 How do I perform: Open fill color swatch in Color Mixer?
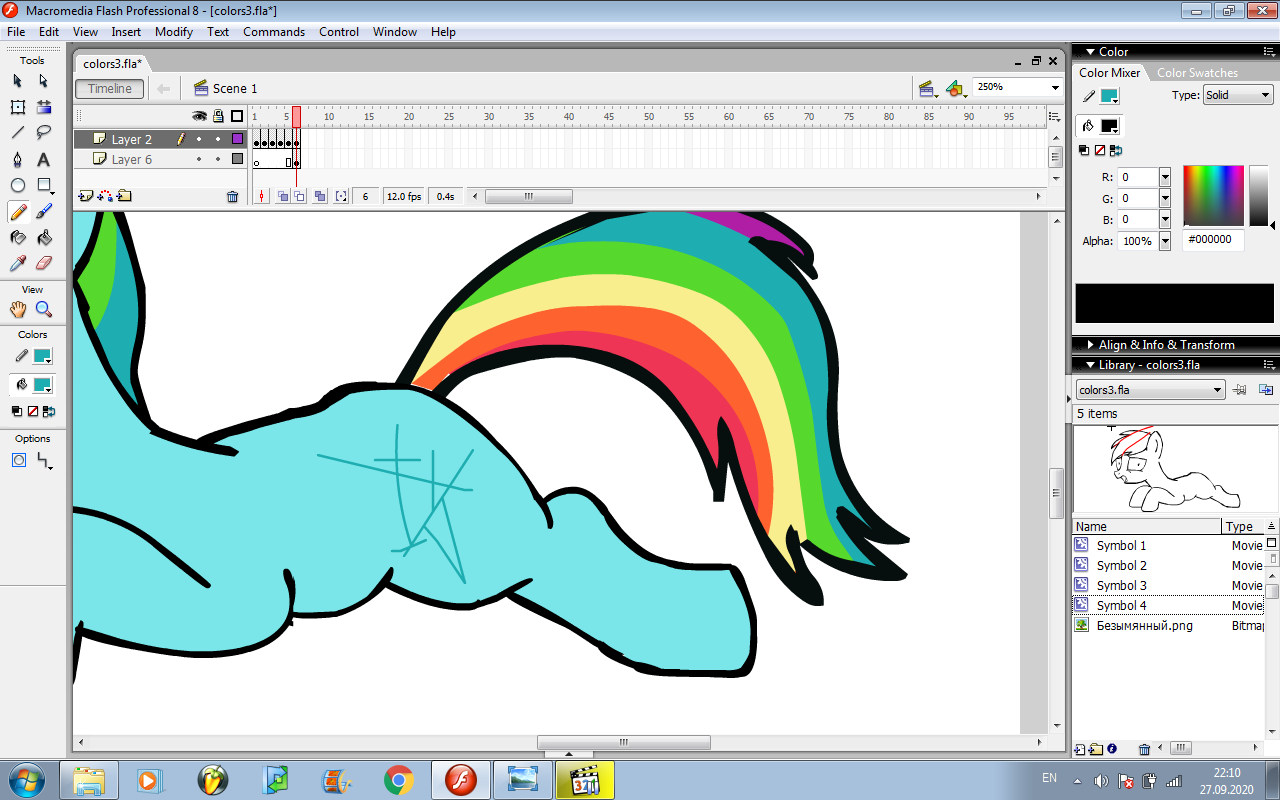pos(1109,126)
